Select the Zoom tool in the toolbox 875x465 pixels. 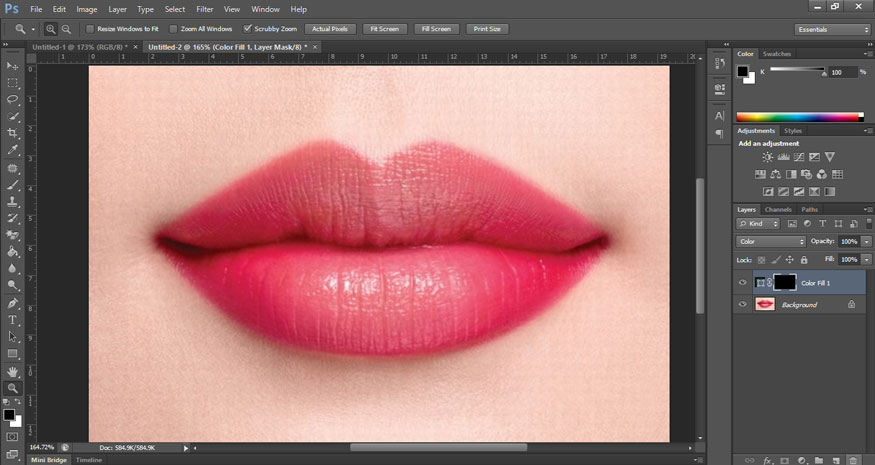(12, 389)
